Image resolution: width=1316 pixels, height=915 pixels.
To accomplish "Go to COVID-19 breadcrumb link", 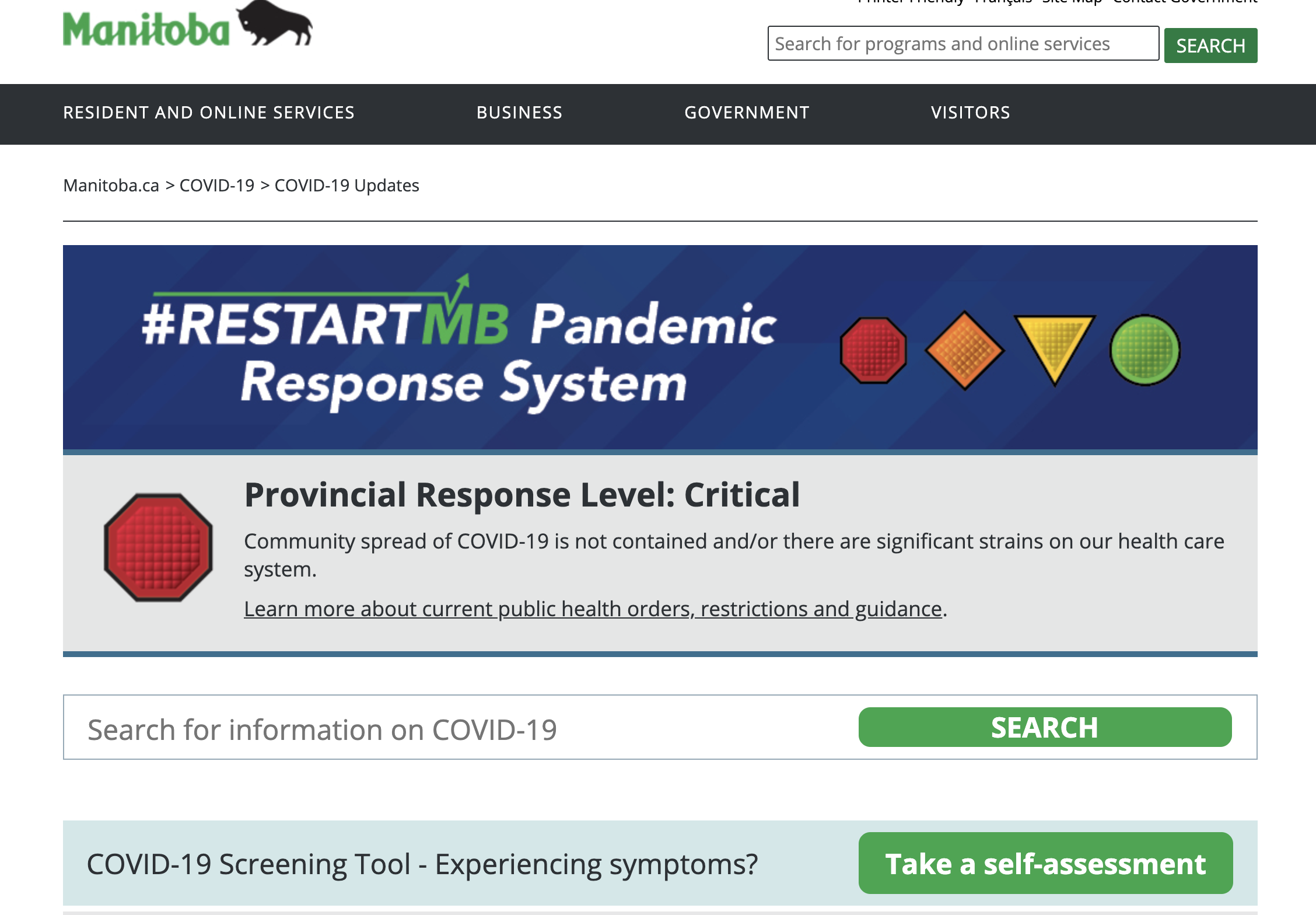I will (x=217, y=186).
